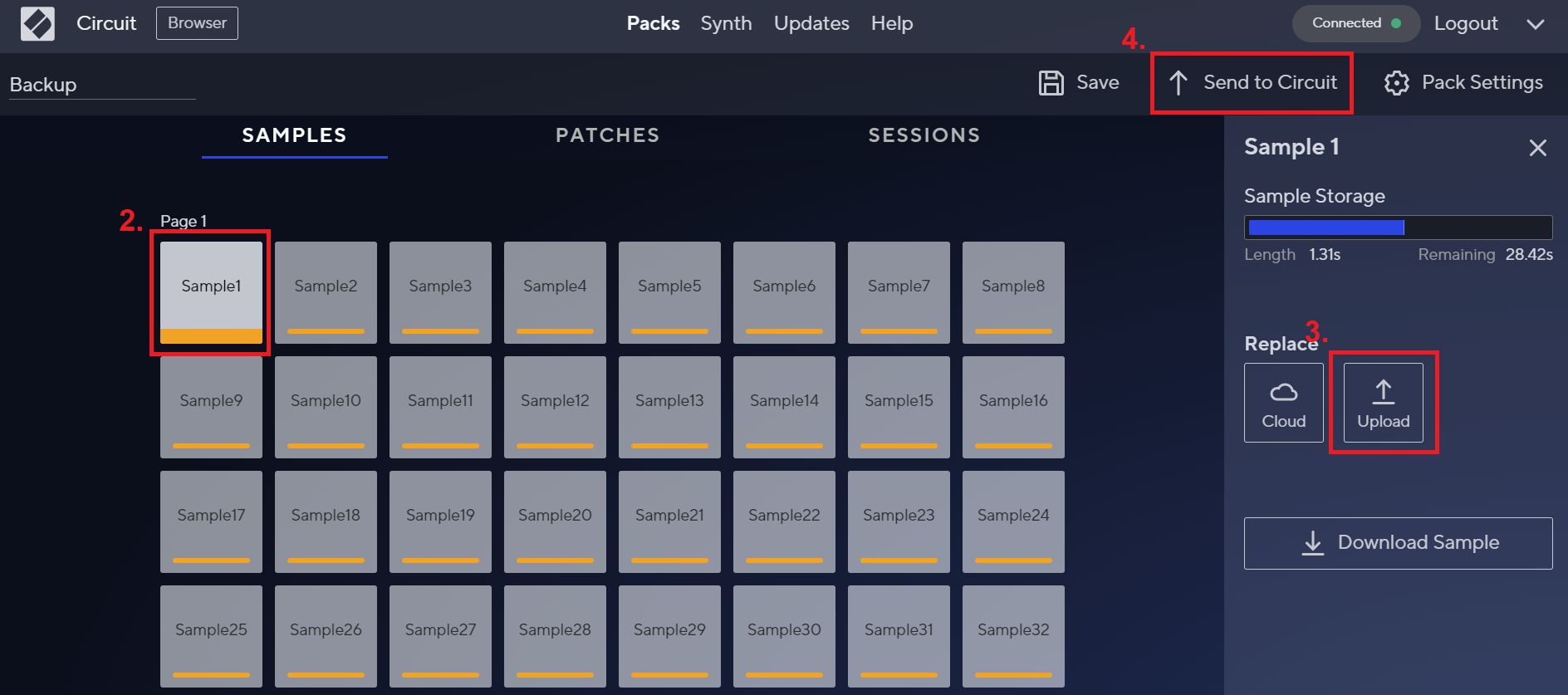Close the Sample 1 panel
This screenshot has height=695, width=1568.
[1538, 148]
